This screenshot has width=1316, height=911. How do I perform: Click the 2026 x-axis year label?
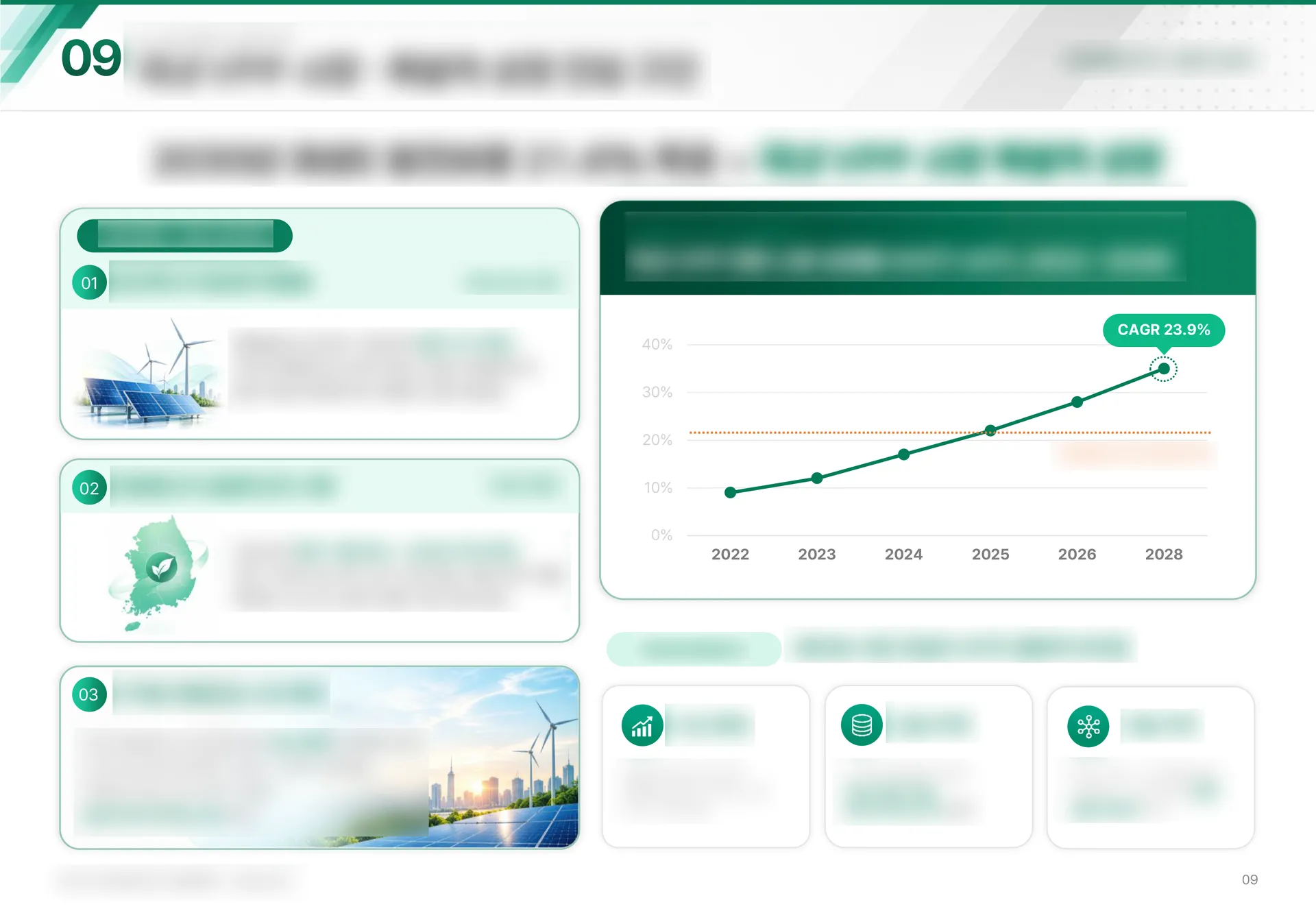tap(1077, 555)
